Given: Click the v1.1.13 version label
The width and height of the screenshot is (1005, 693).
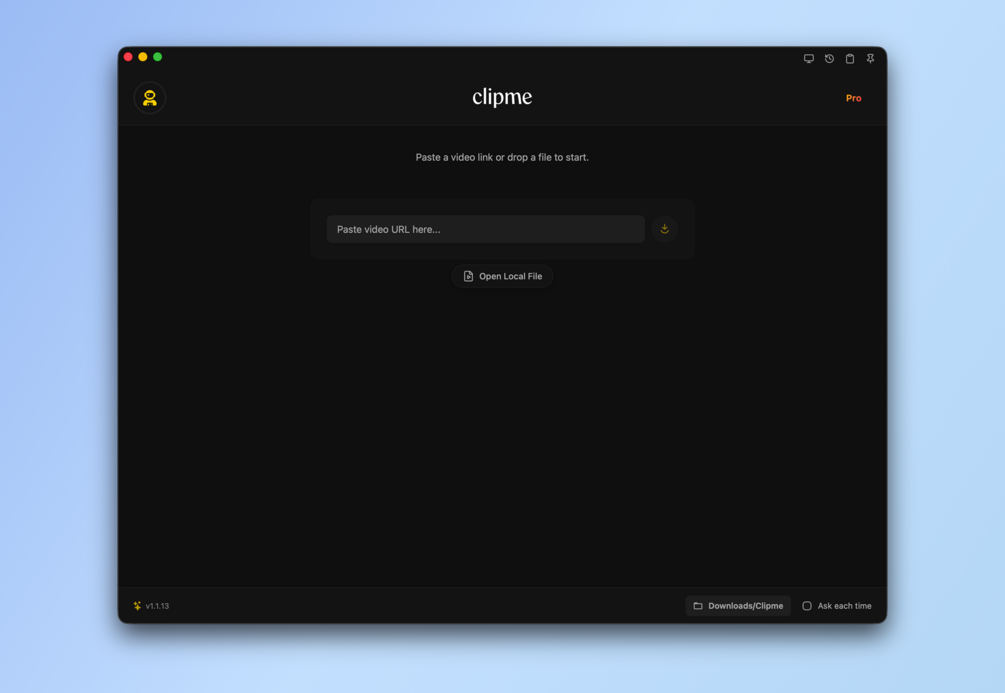Looking at the screenshot, I should pos(158,606).
